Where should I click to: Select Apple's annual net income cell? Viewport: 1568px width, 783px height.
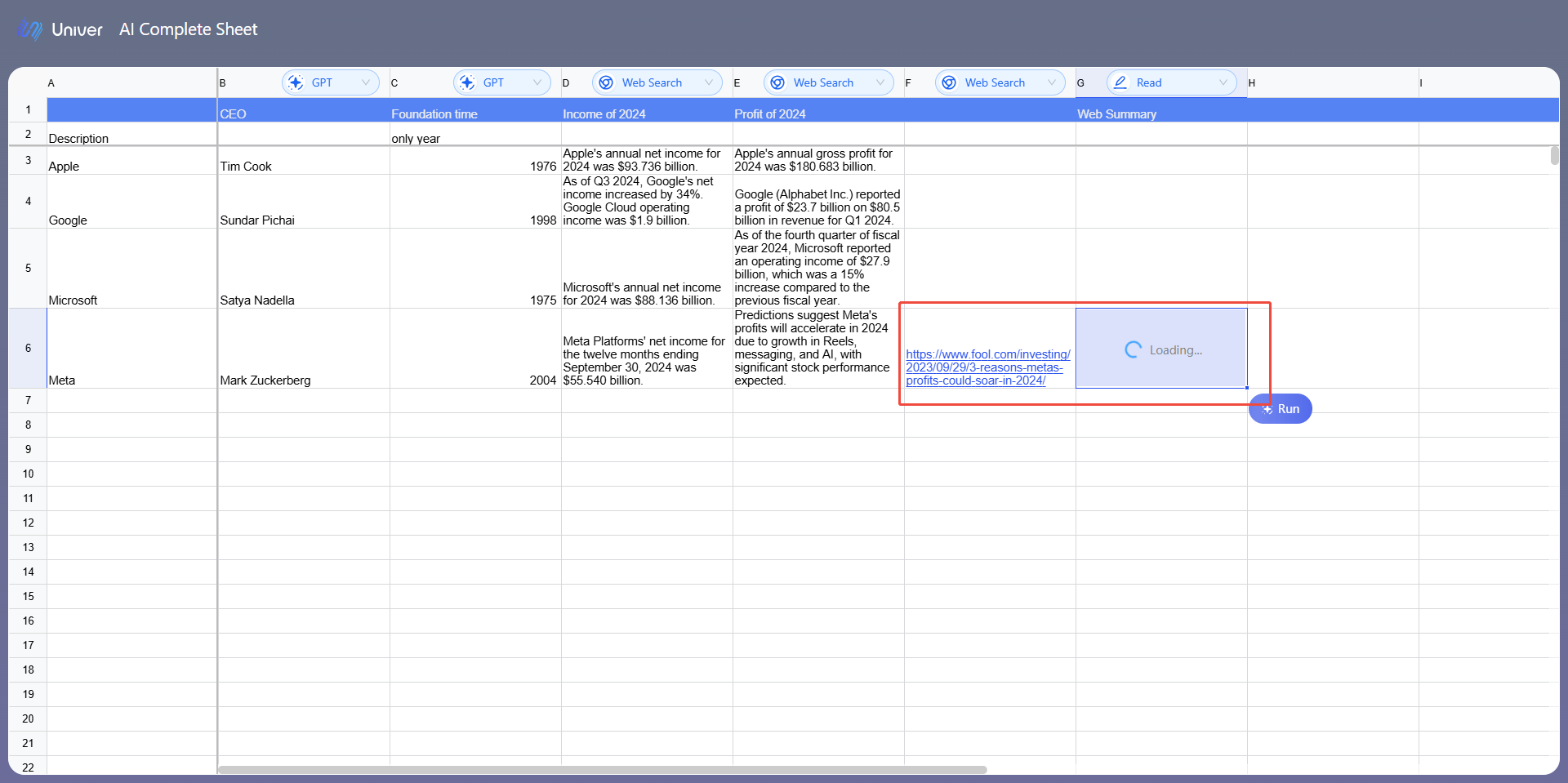pos(647,161)
